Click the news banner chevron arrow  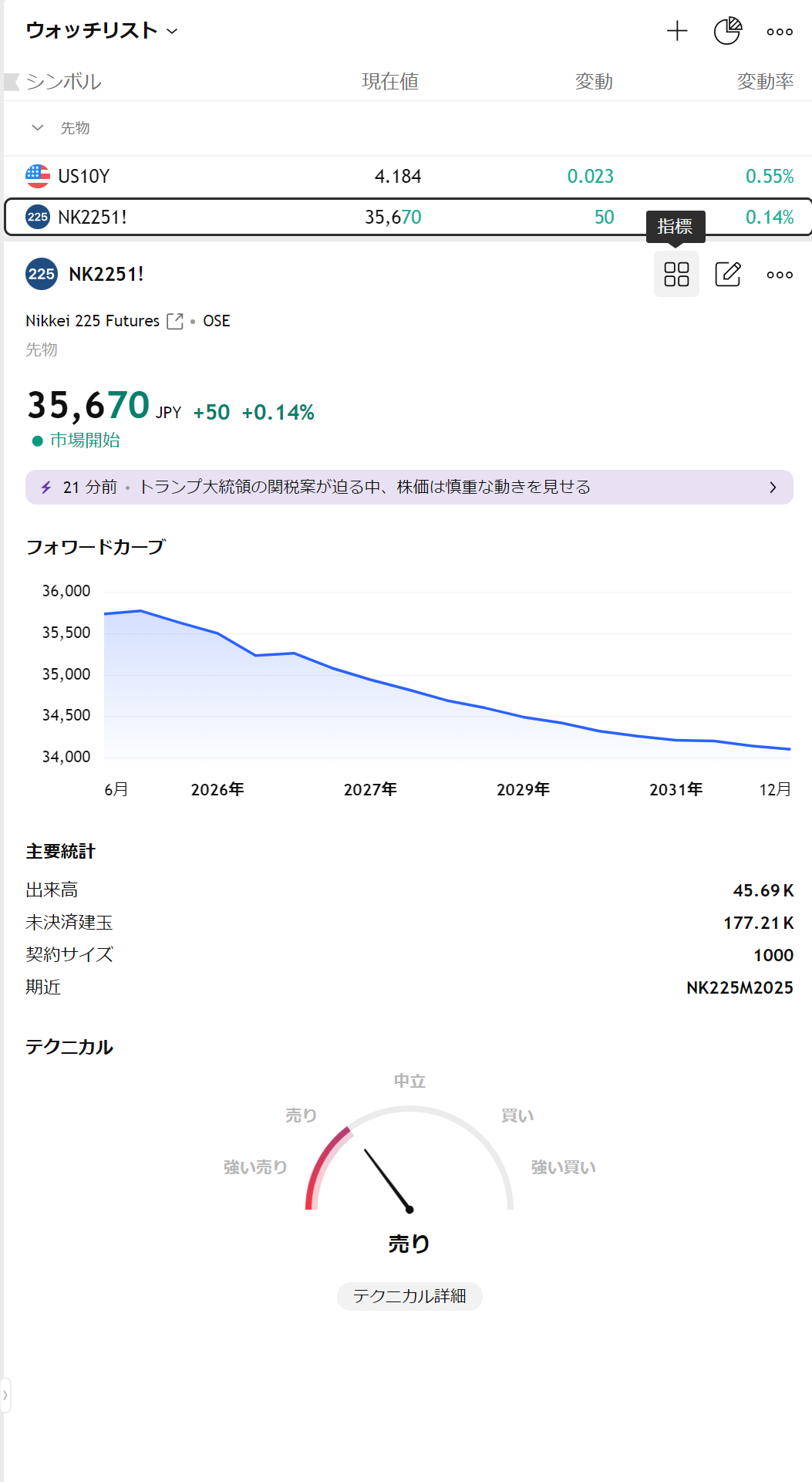[773, 488]
